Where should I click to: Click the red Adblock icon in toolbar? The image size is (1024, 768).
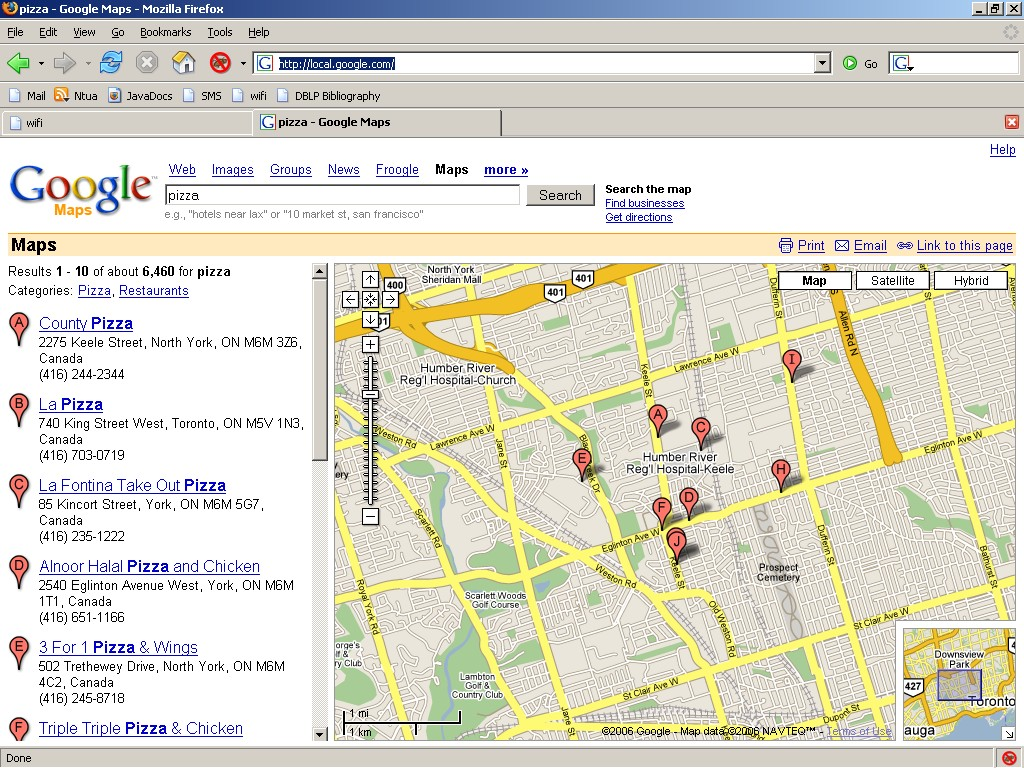point(220,63)
